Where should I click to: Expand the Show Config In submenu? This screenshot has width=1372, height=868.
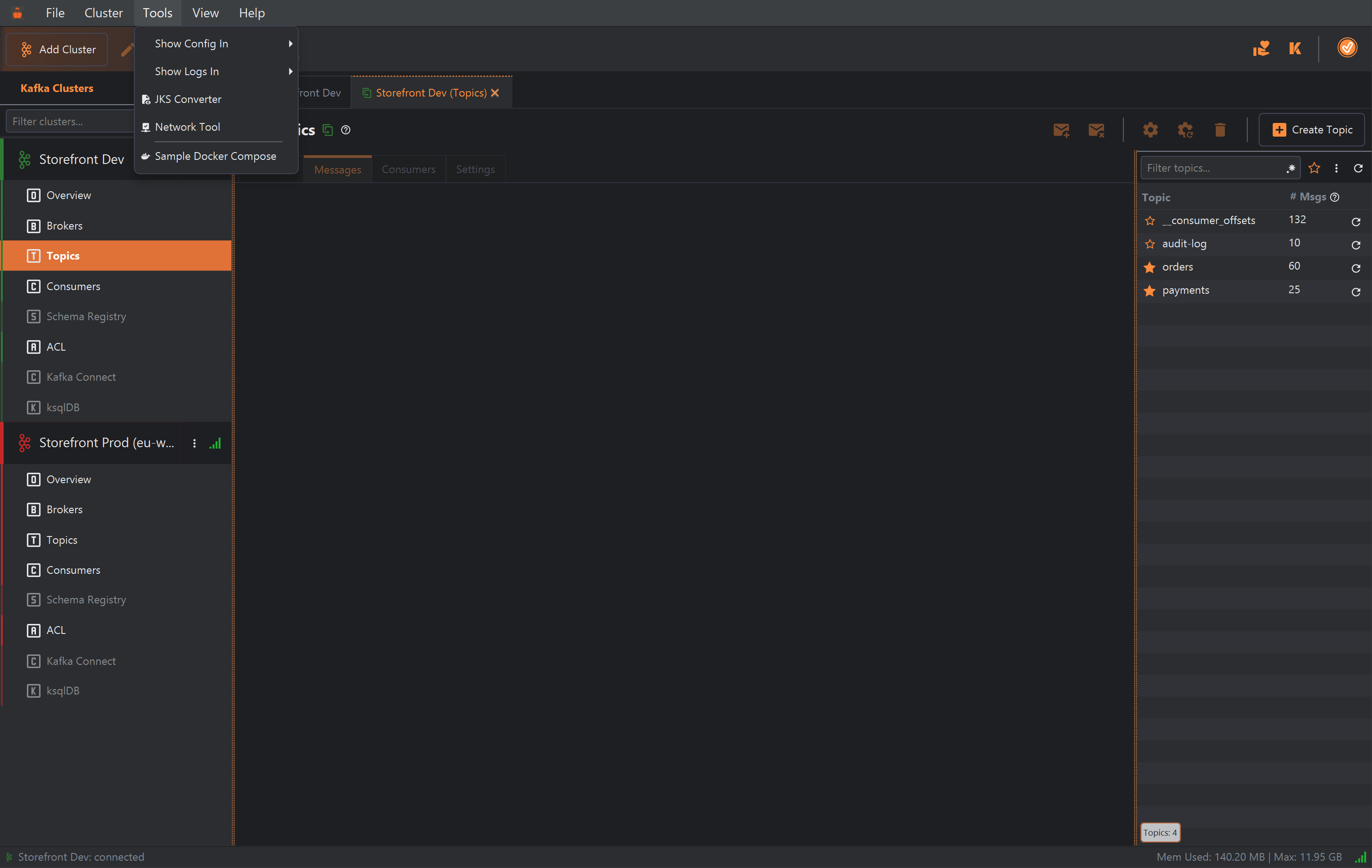tap(216, 43)
